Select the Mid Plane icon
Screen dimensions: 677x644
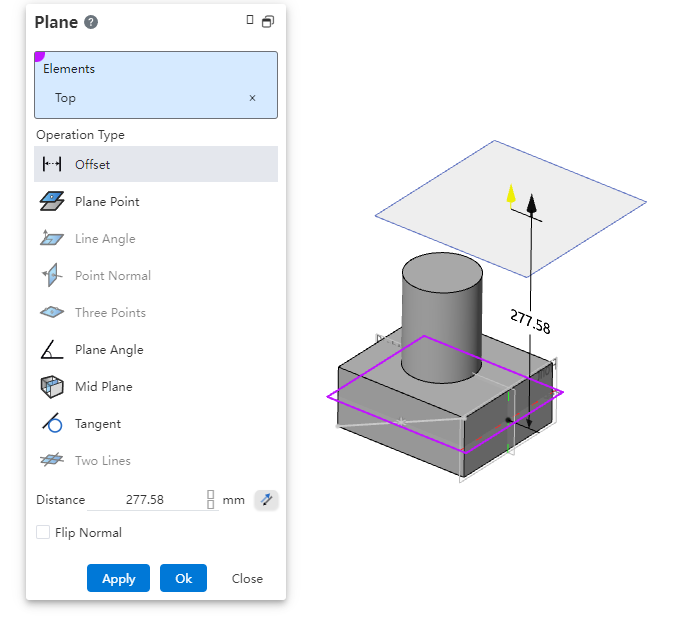point(52,386)
